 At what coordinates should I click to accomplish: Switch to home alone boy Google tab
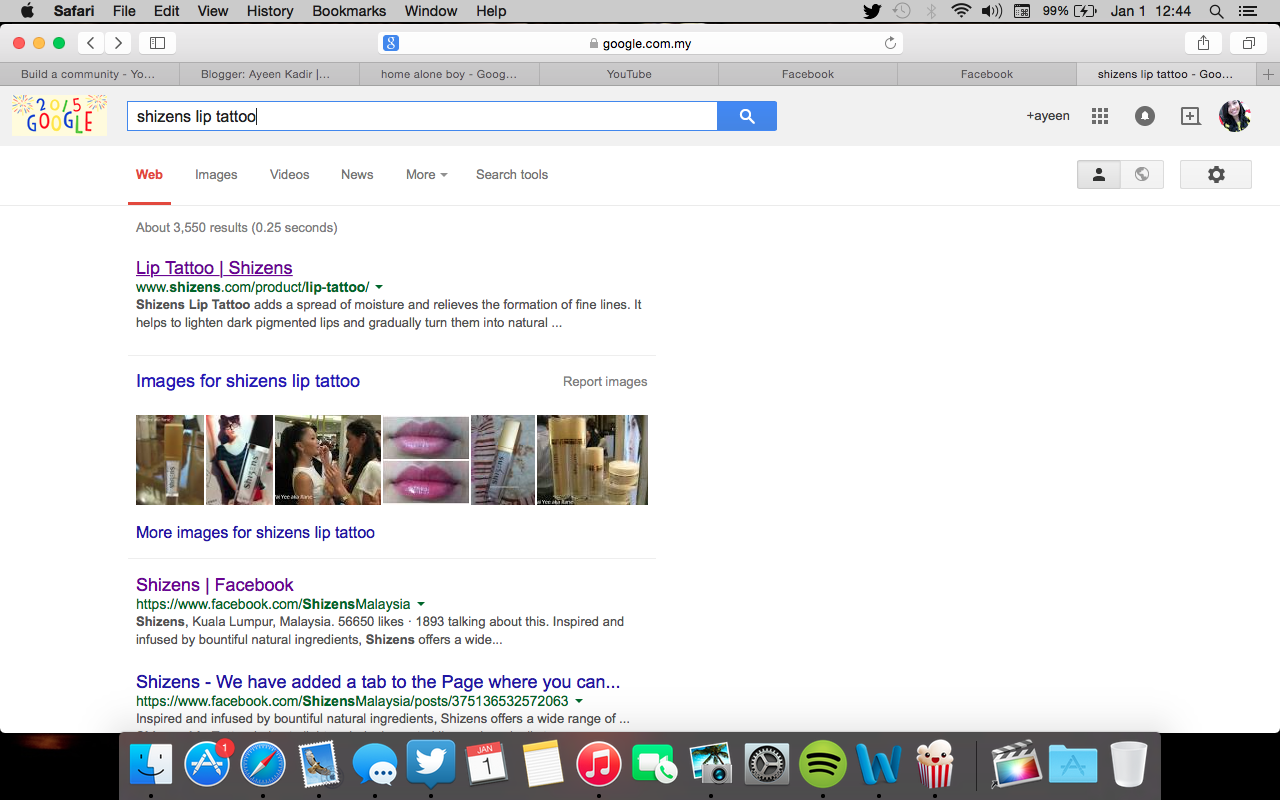tap(449, 74)
